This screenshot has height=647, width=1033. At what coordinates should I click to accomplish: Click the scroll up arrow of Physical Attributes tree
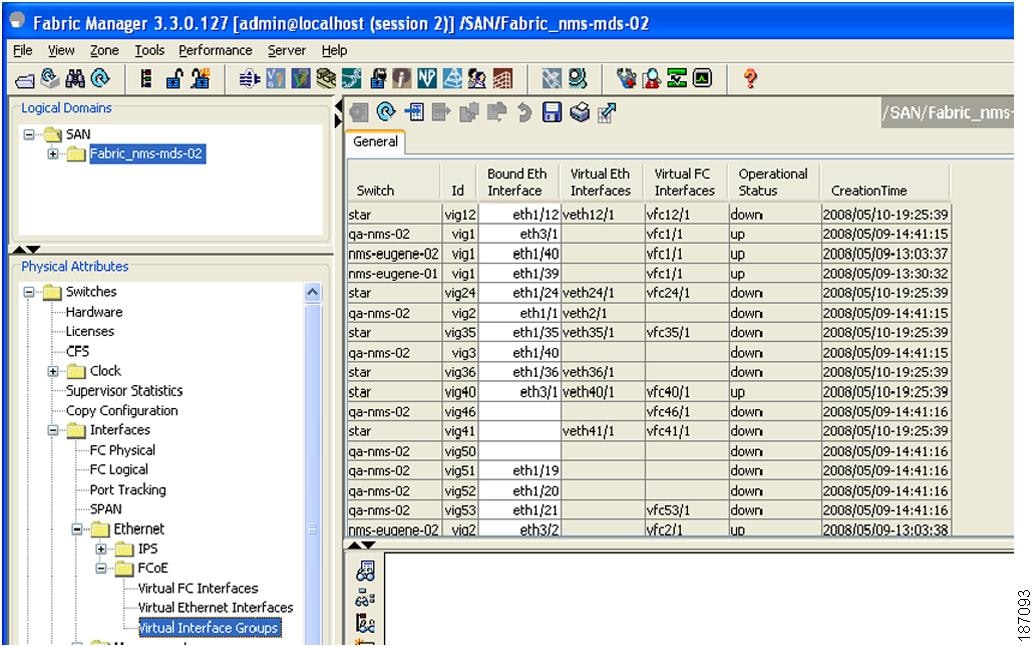tap(313, 293)
